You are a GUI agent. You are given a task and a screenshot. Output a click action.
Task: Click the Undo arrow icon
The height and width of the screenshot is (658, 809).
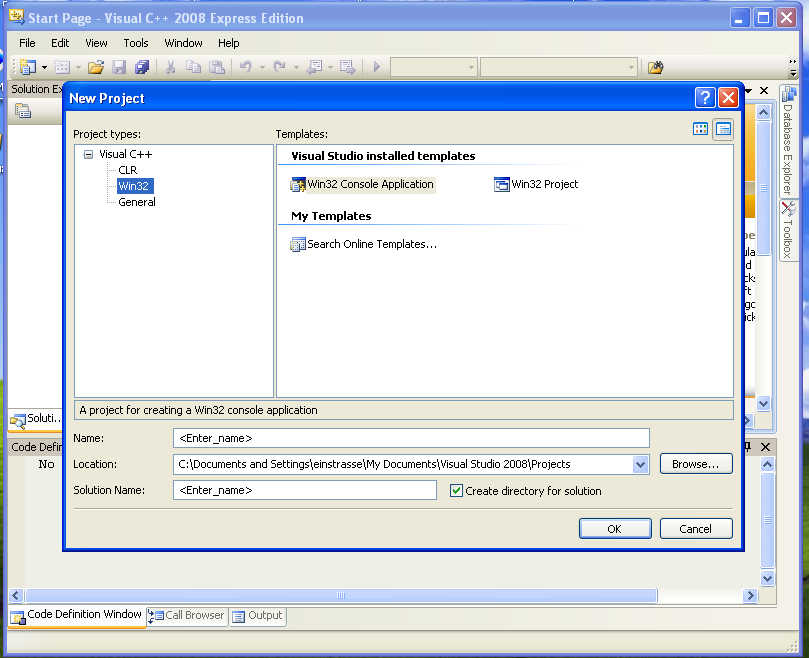(246, 67)
